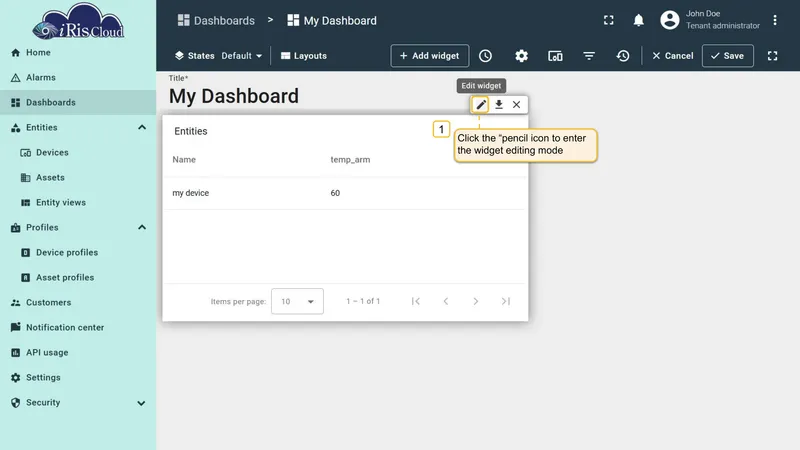
Task: Click the Add widget button
Action: click(x=430, y=56)
